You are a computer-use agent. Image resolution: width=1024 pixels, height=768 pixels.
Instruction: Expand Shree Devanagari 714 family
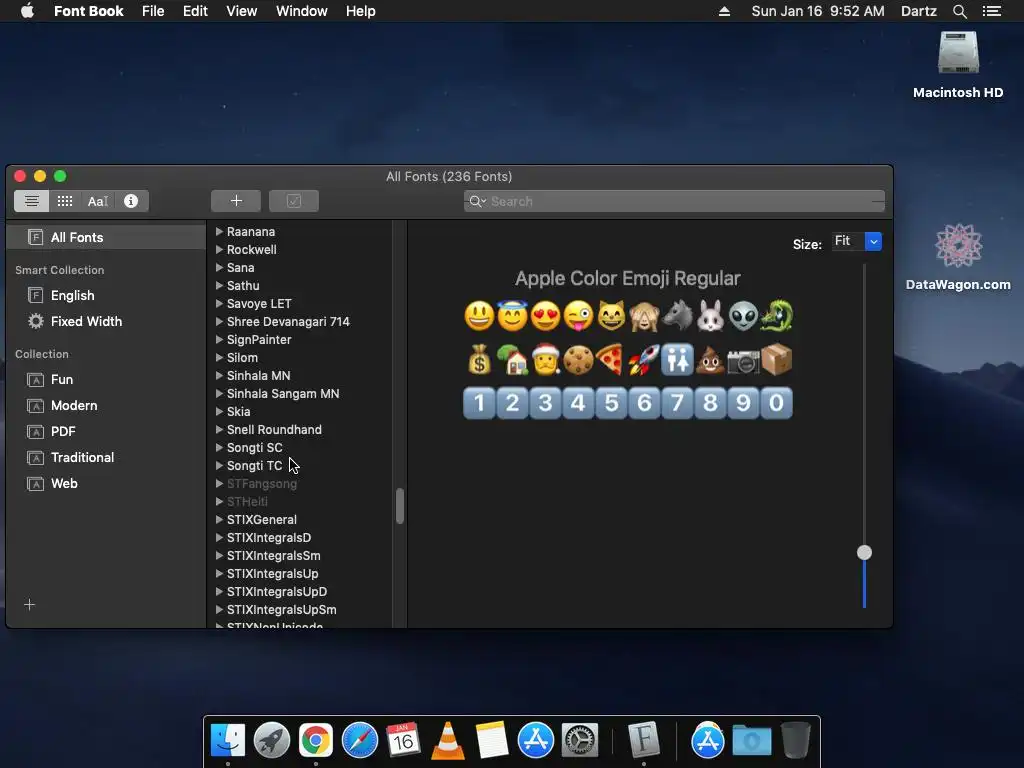click(x=219, y=321)
